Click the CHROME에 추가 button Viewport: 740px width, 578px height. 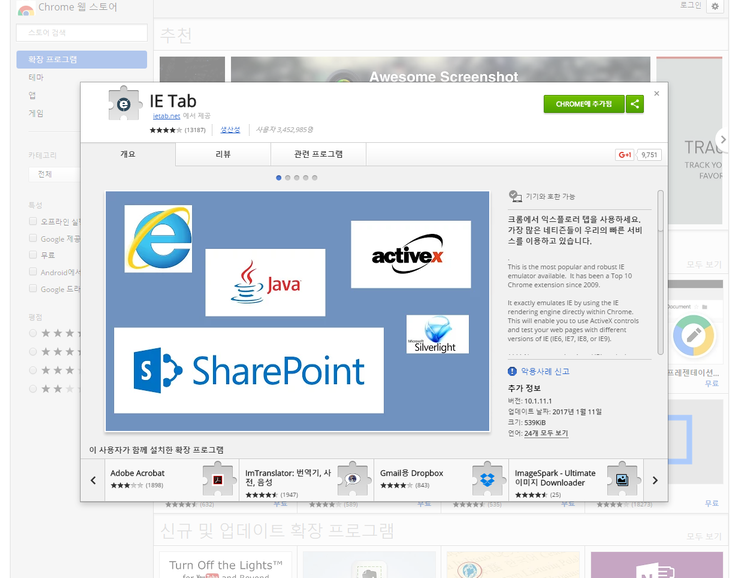coord(584,104)
